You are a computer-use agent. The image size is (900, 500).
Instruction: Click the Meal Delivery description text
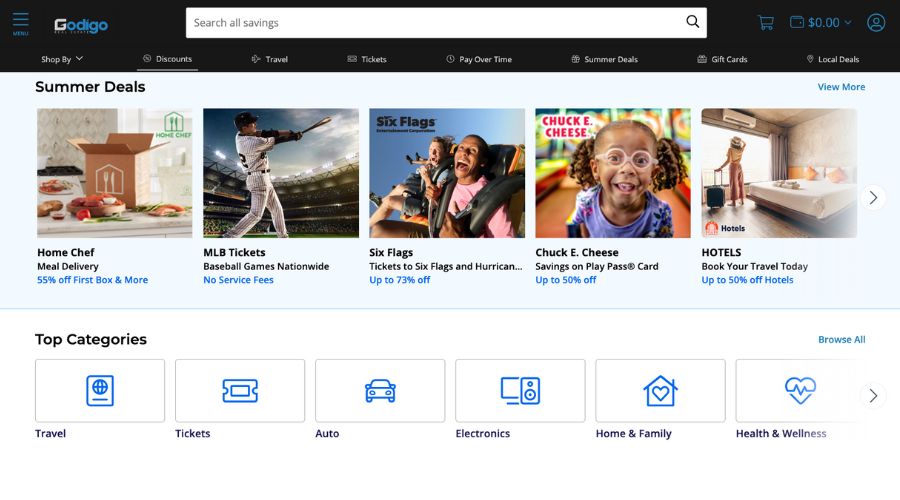[68, 266]
